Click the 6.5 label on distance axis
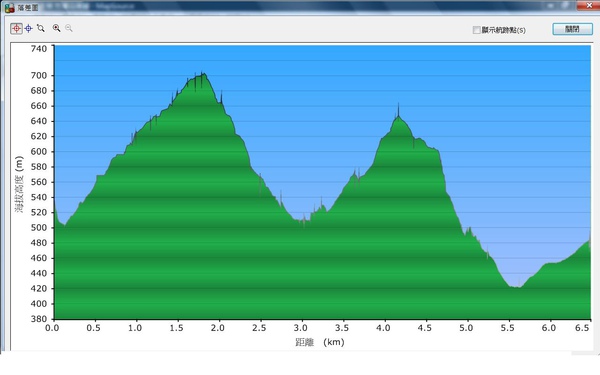 pyautogui.click(x=582, y=328)
